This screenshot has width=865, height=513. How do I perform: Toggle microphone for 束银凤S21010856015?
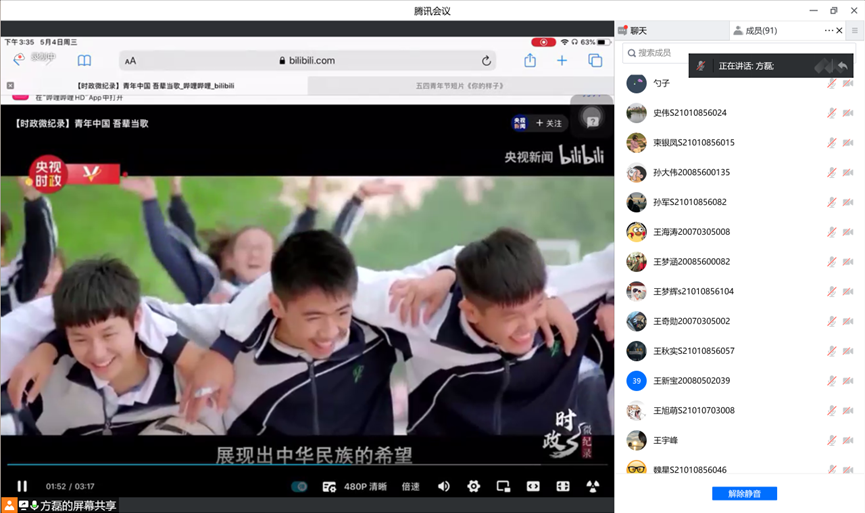(831, 142)
